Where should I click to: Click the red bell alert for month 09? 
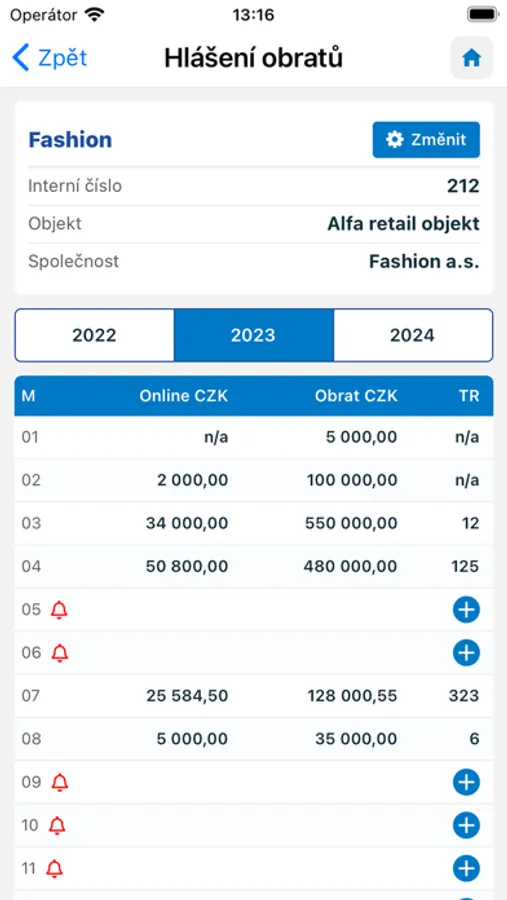click(x=59, y=782)
